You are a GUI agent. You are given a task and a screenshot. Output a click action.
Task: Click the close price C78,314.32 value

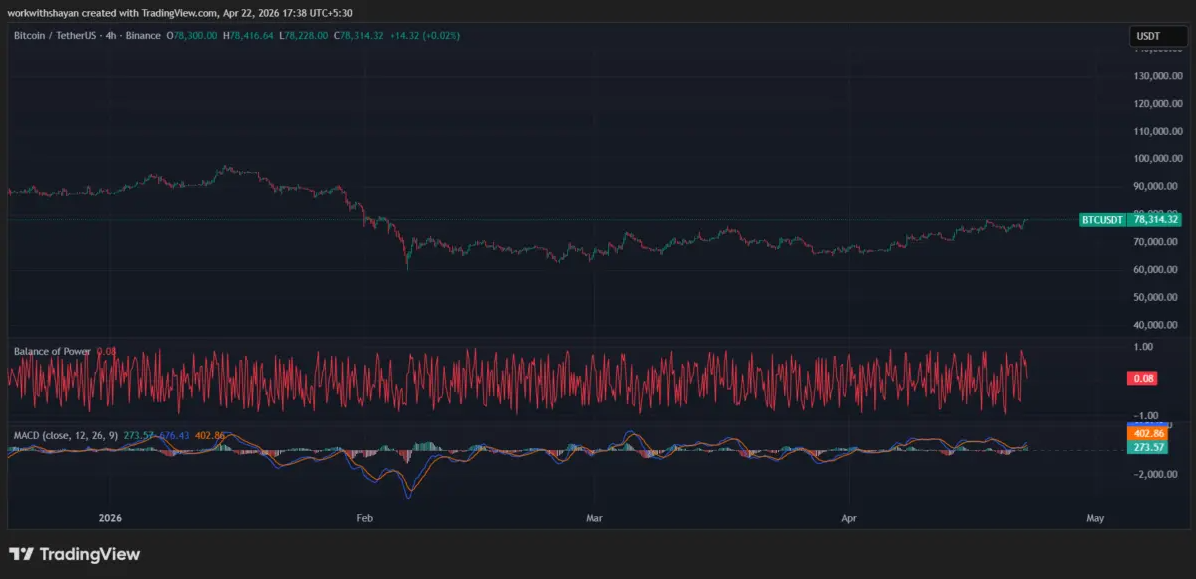click(x=360, y=36)
